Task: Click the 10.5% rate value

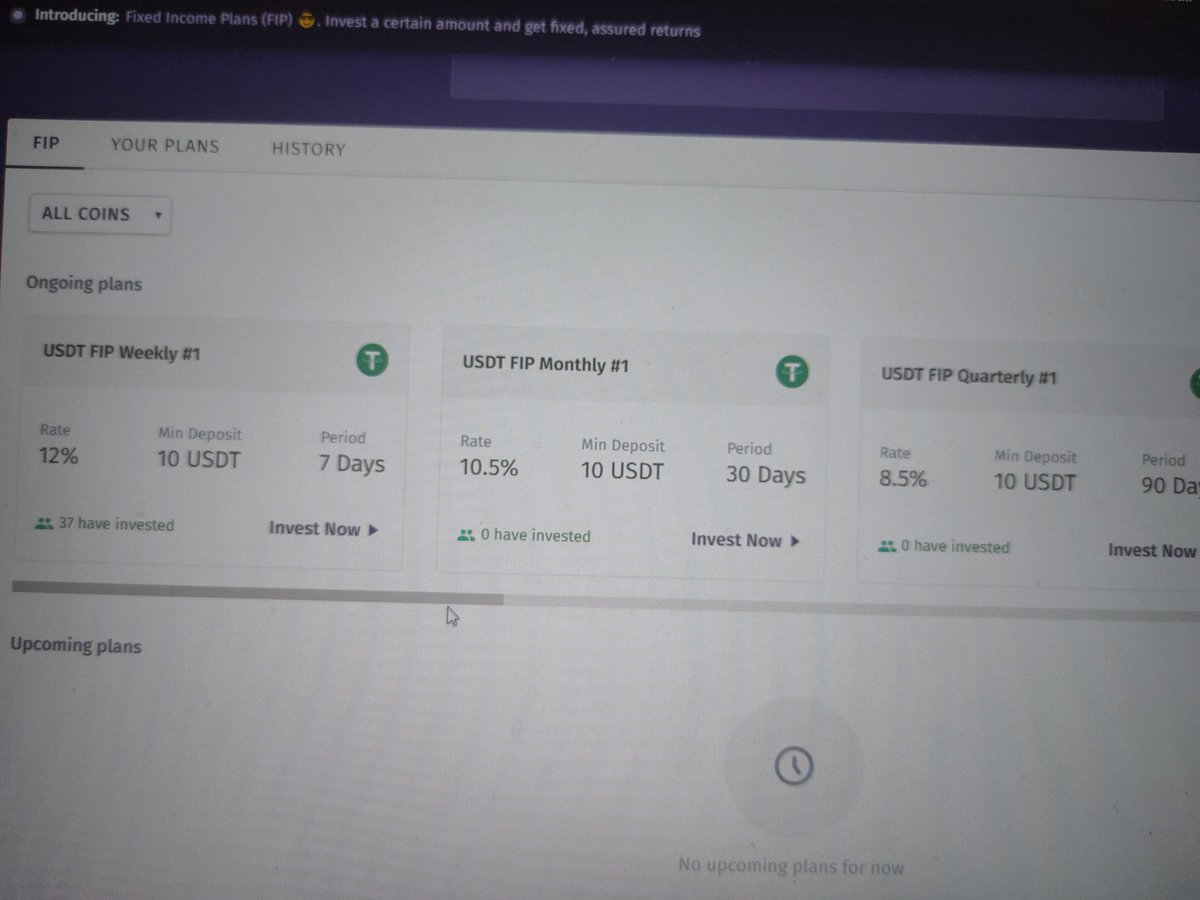Action: (489, 467)
